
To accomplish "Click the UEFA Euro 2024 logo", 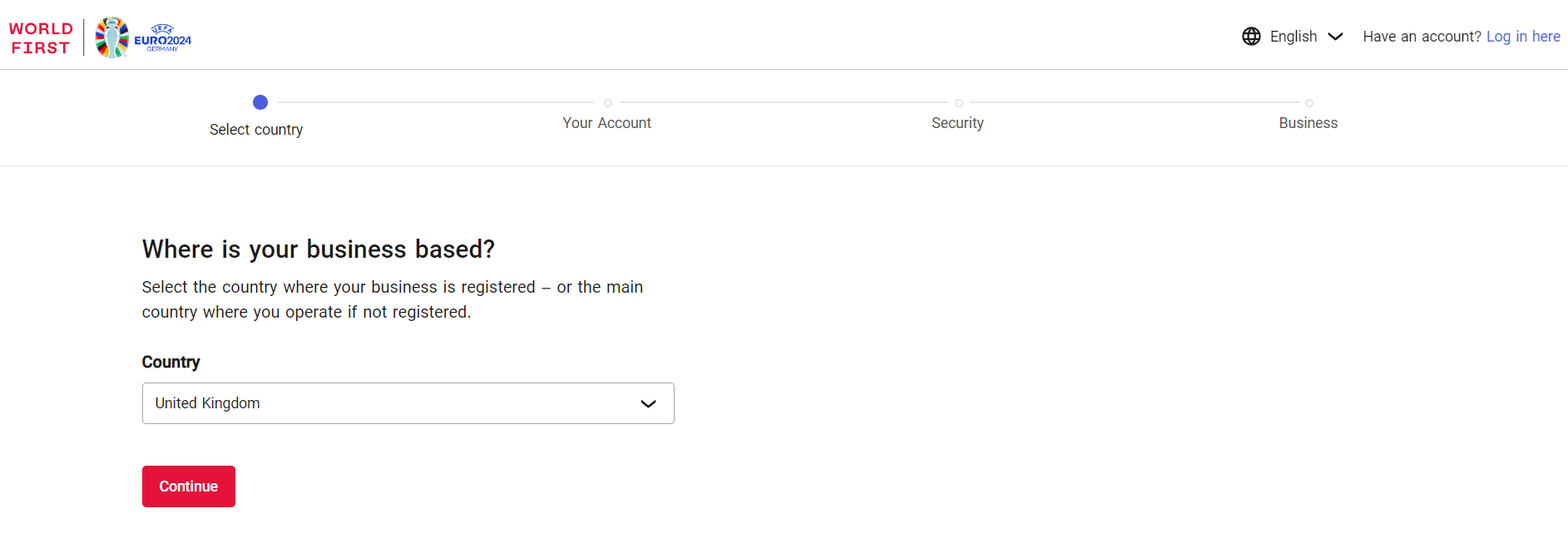I will click(x=143, y=37).
